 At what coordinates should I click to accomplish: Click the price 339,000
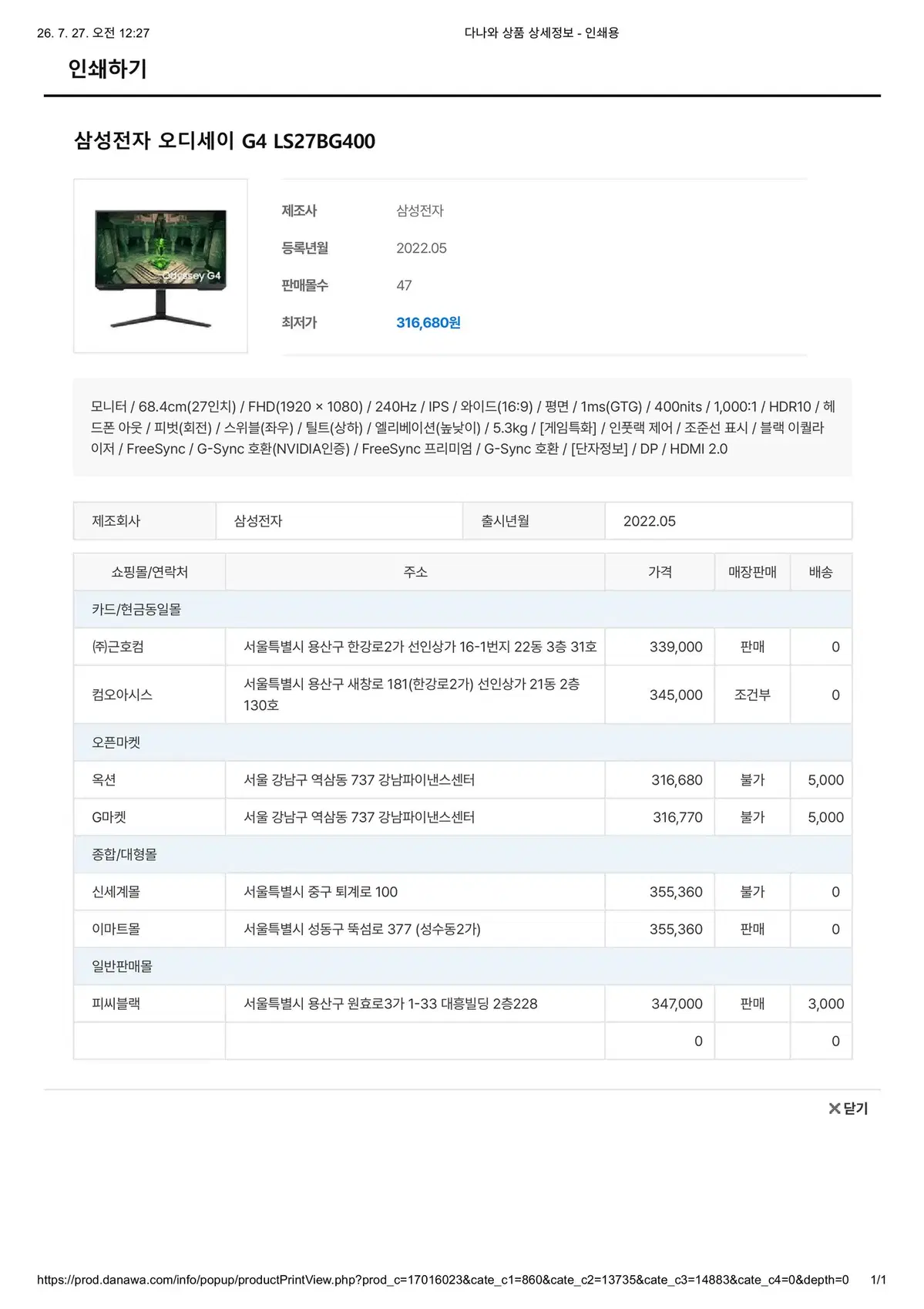[x=676, y=647]
